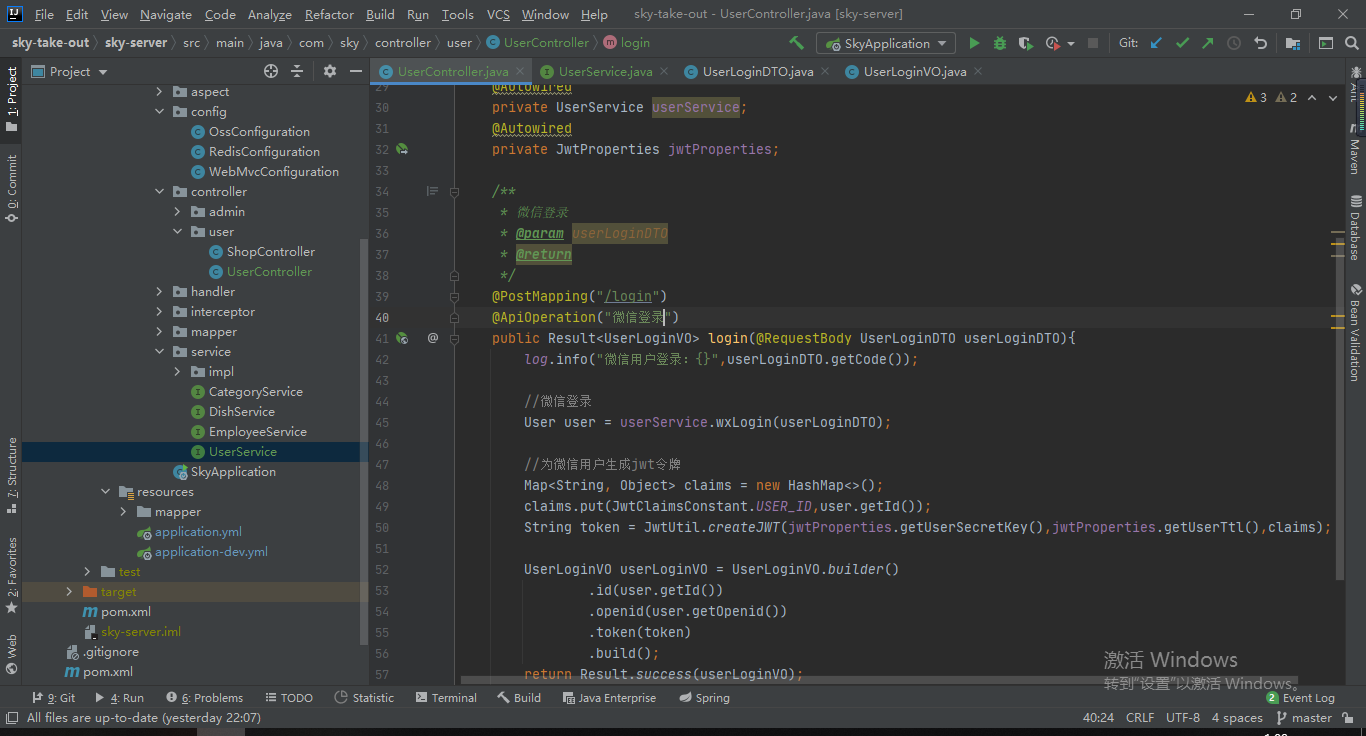Click the Git update project arrow
The height and width of the screenshot is (736, 1366).
[1157, 43]
